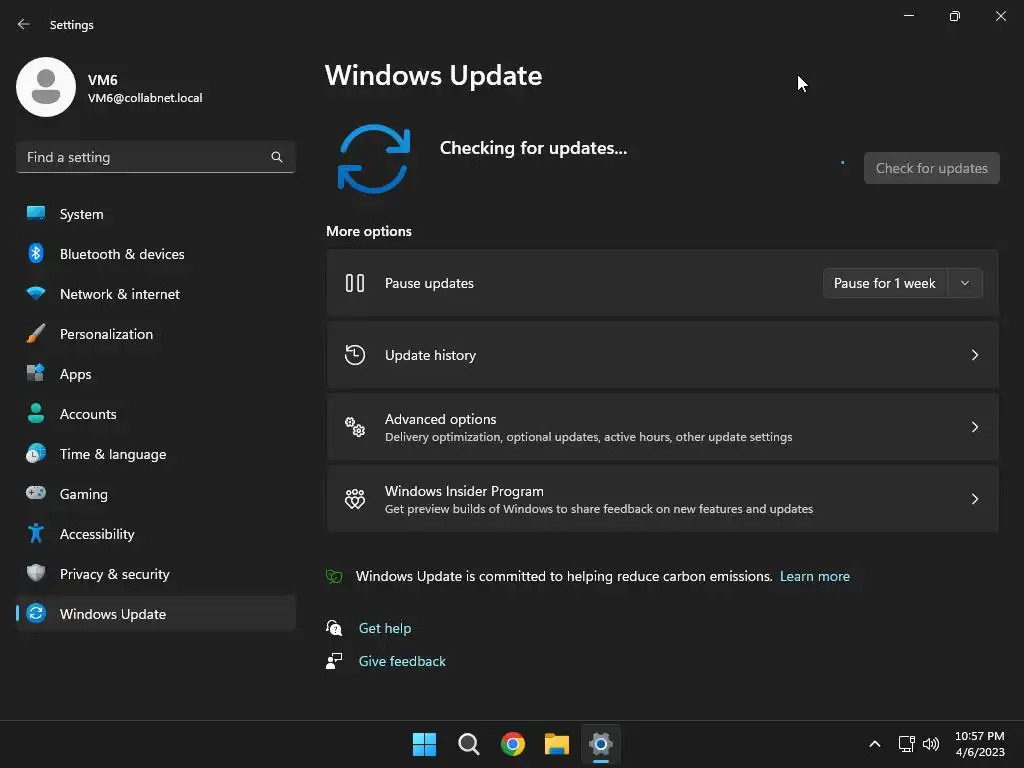Click the Personalization paintbrush icon
1024x768 pixels.
(36, 333)
